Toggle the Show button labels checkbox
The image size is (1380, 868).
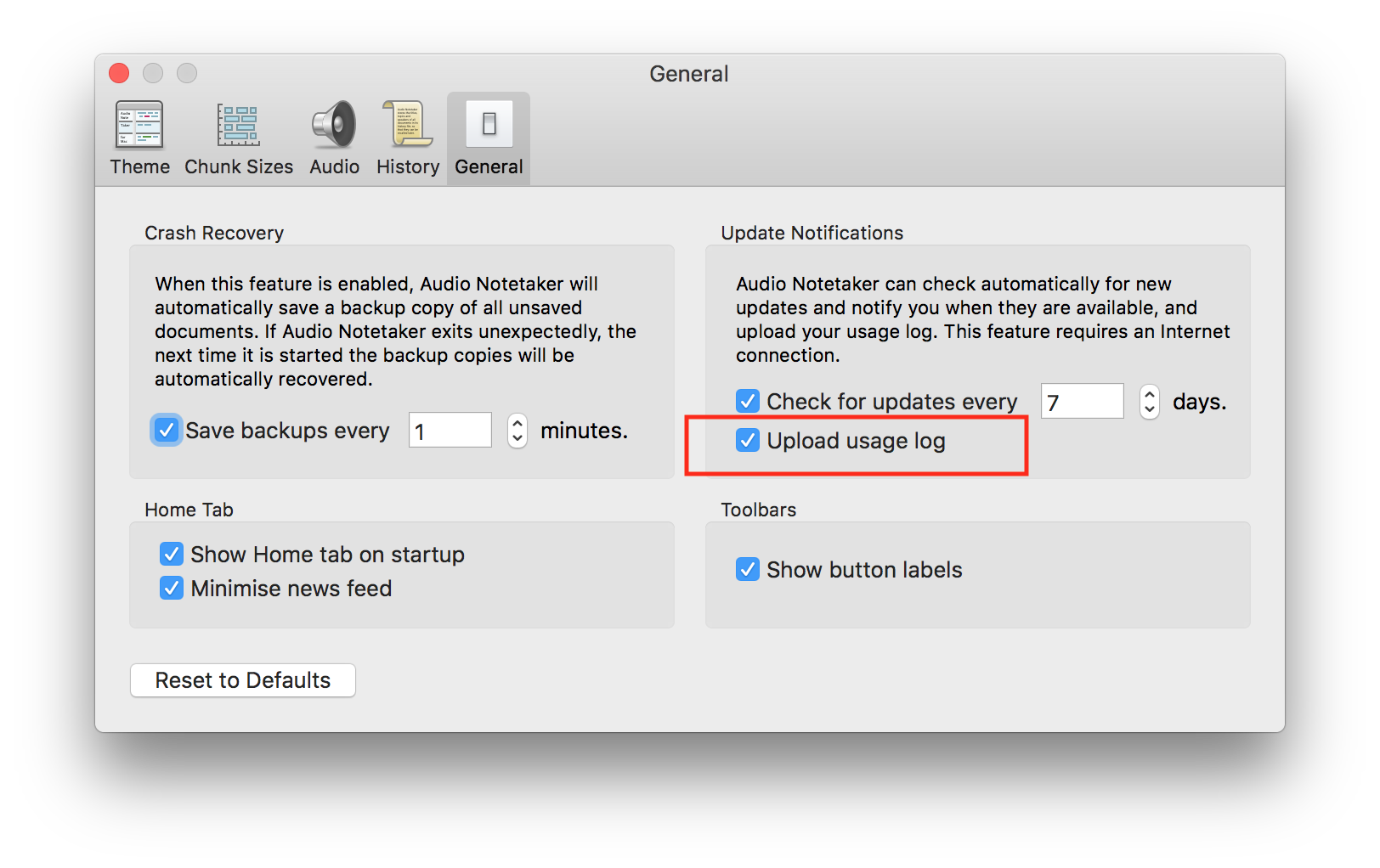coord(748,569)
